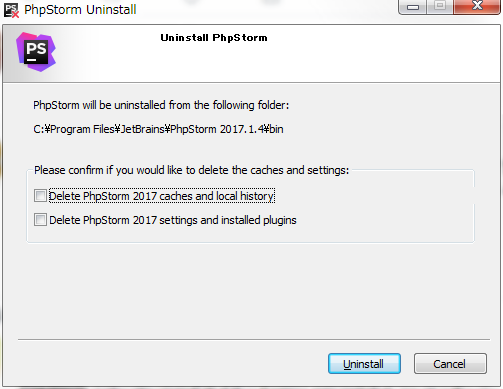Click the JetBrains PhpStorm 2017.1.4 folder path
Screen dimensions: 503x389
(158, 129)
